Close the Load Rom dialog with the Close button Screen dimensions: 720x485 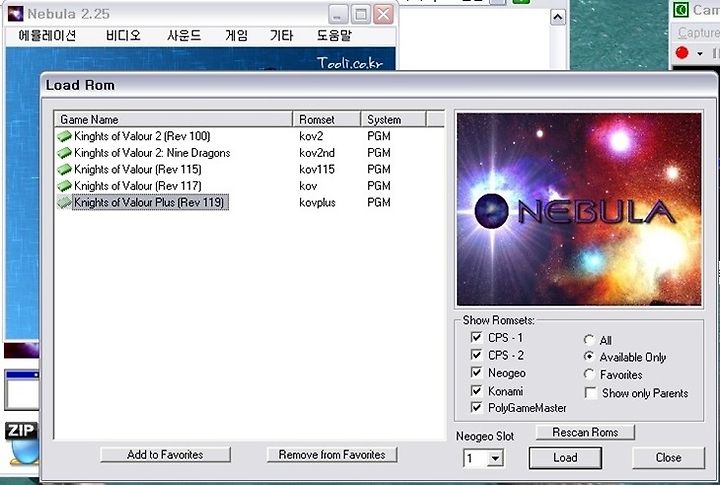(x=669, y=458)
